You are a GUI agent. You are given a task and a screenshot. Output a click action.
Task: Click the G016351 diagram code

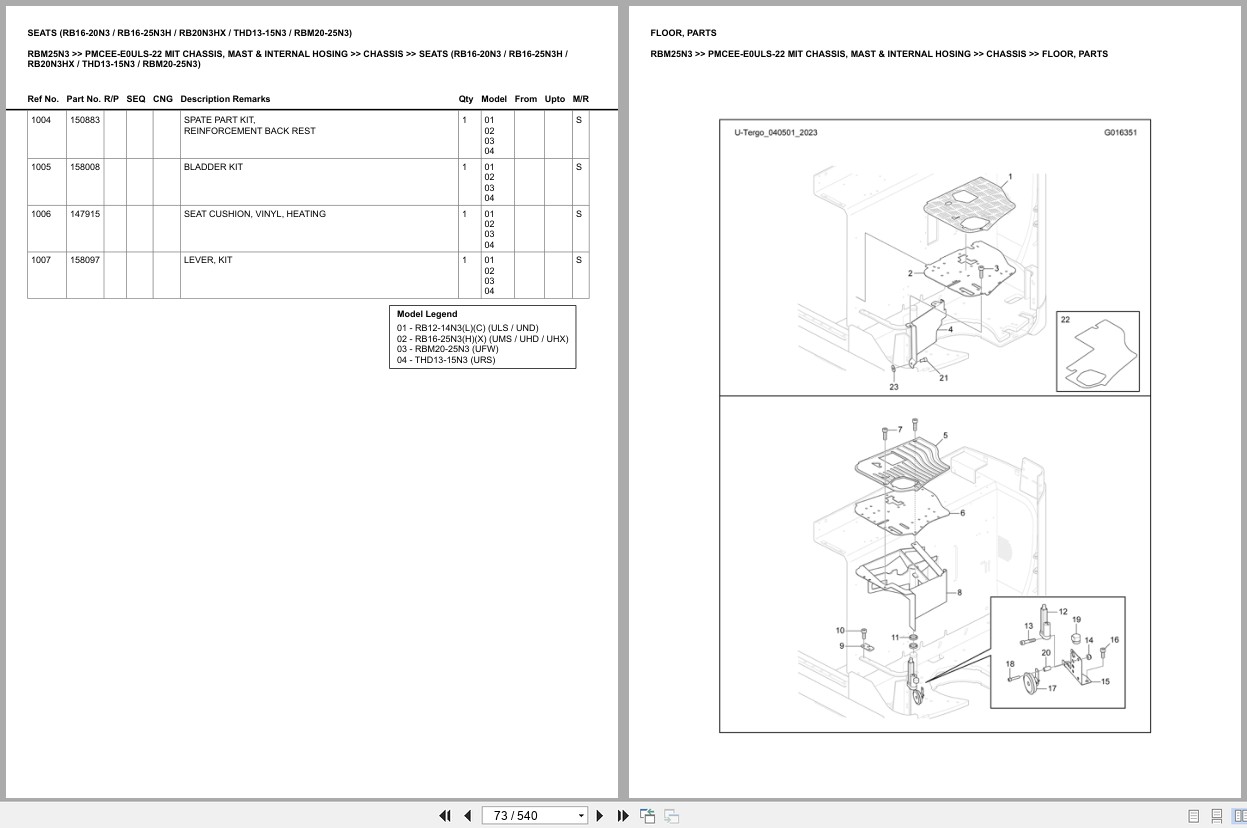coord(1120,132)
